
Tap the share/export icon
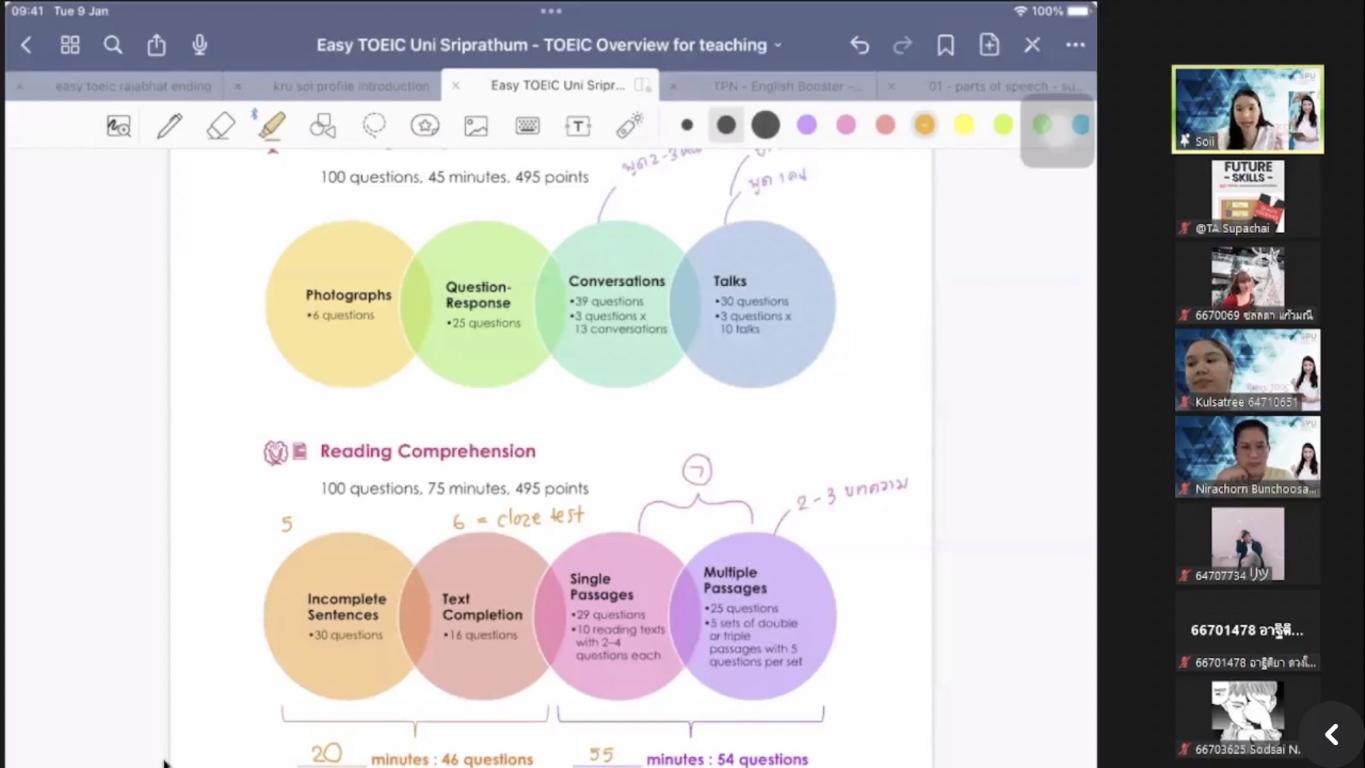pos(156,45)
